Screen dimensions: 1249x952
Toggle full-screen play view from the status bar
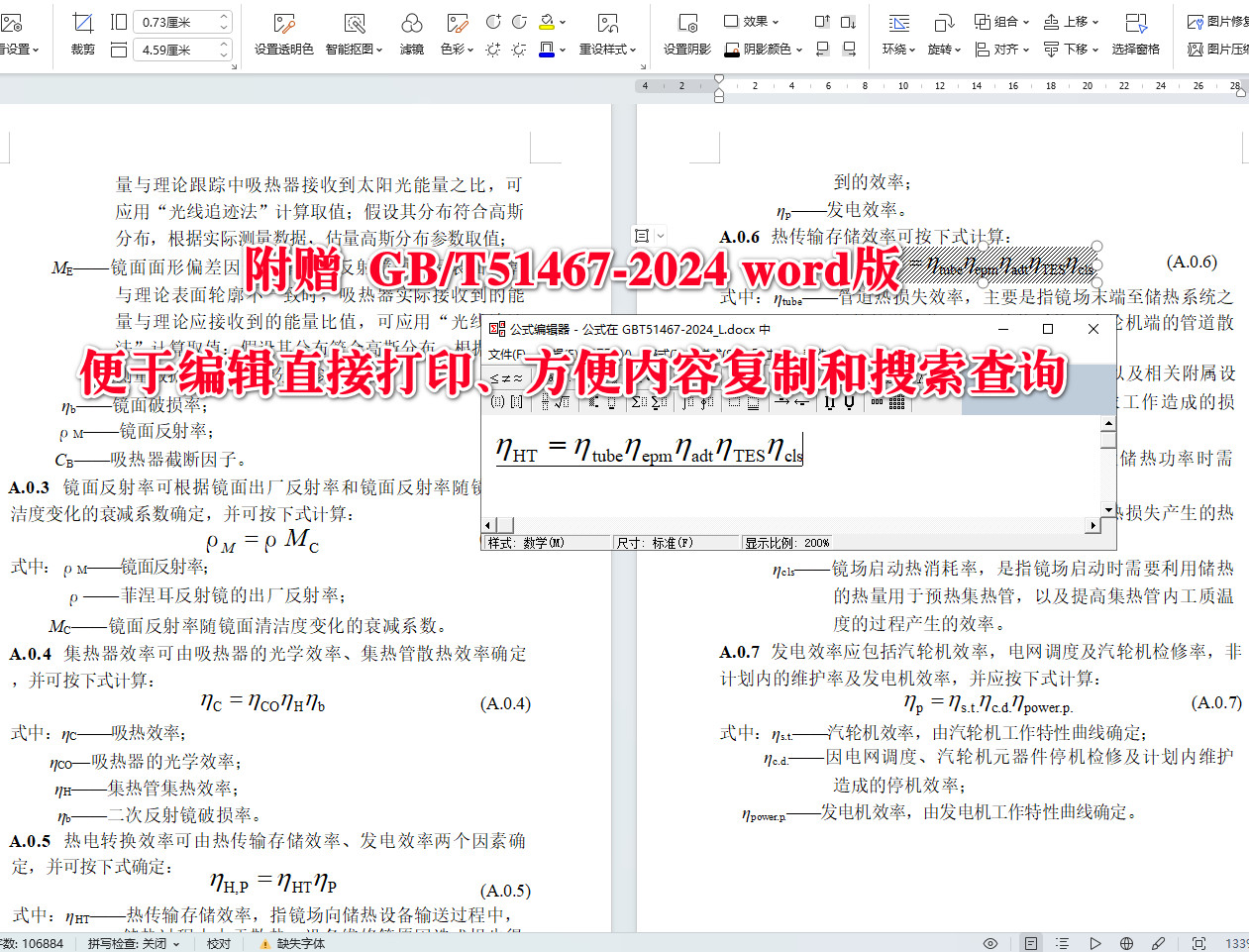[x=1093, y=942]
